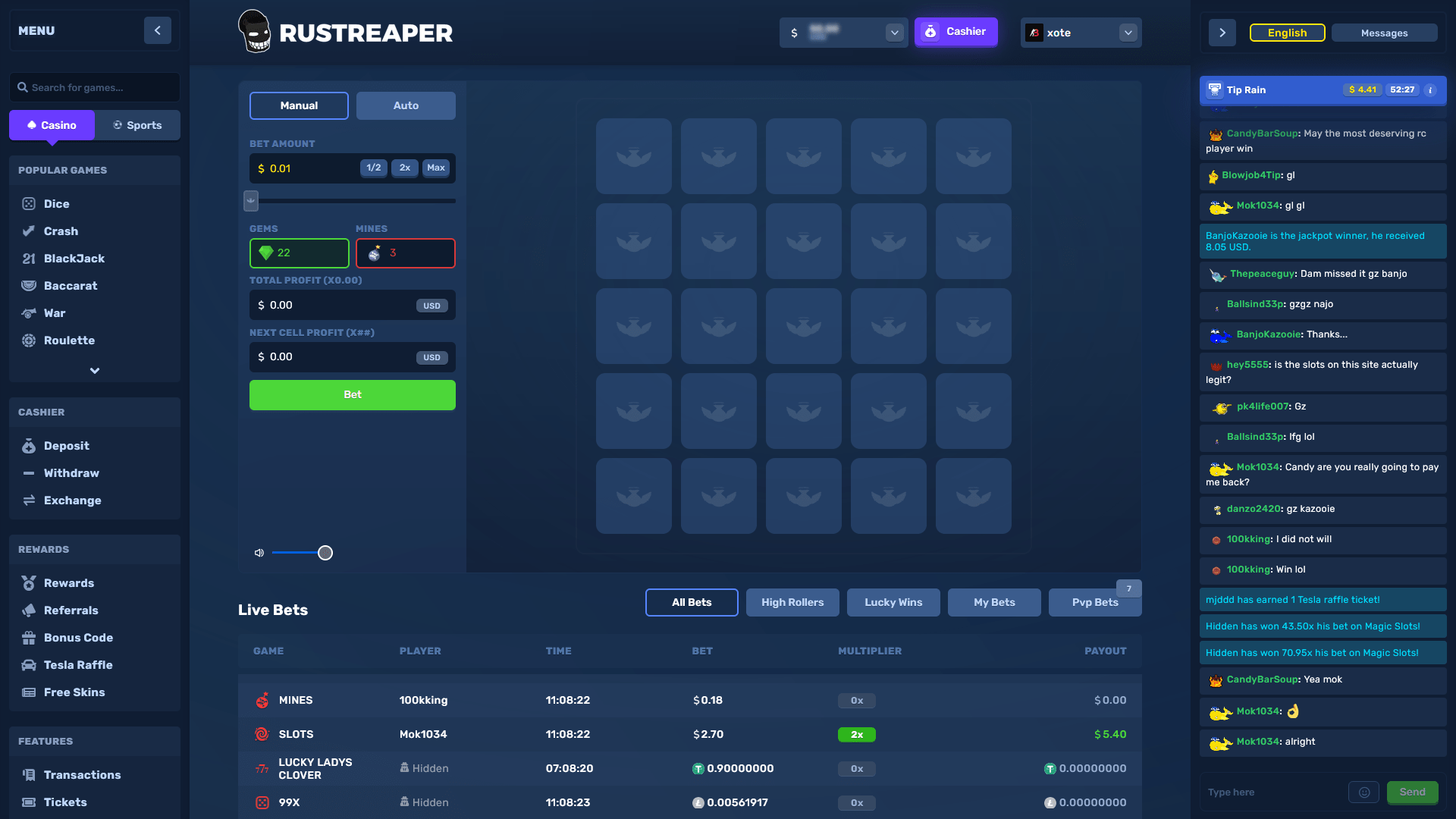1456x819 pixels.
Task: Open the currency dropdown in top bar
Action: [894, 32]
